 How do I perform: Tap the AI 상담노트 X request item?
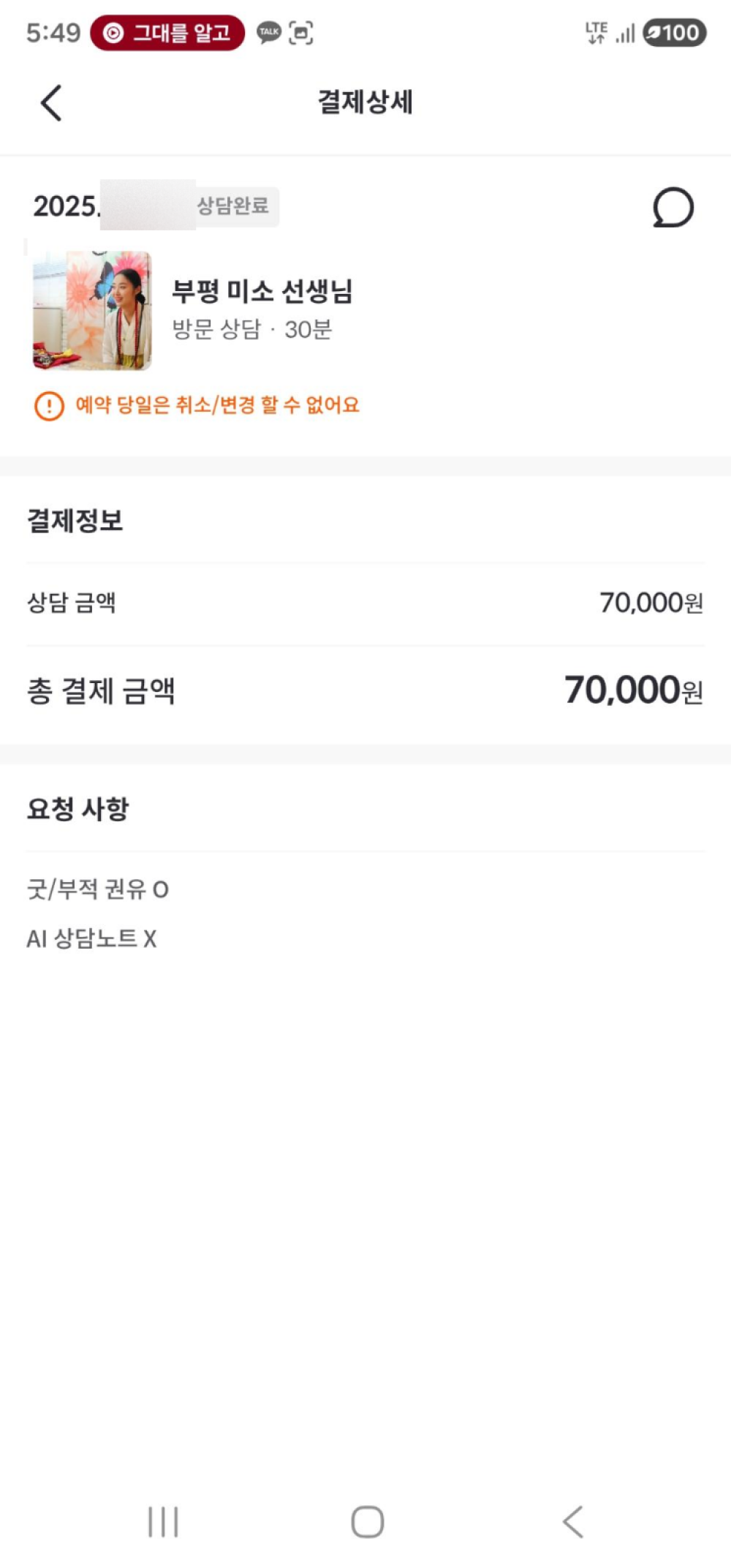[x=91, y=938]
